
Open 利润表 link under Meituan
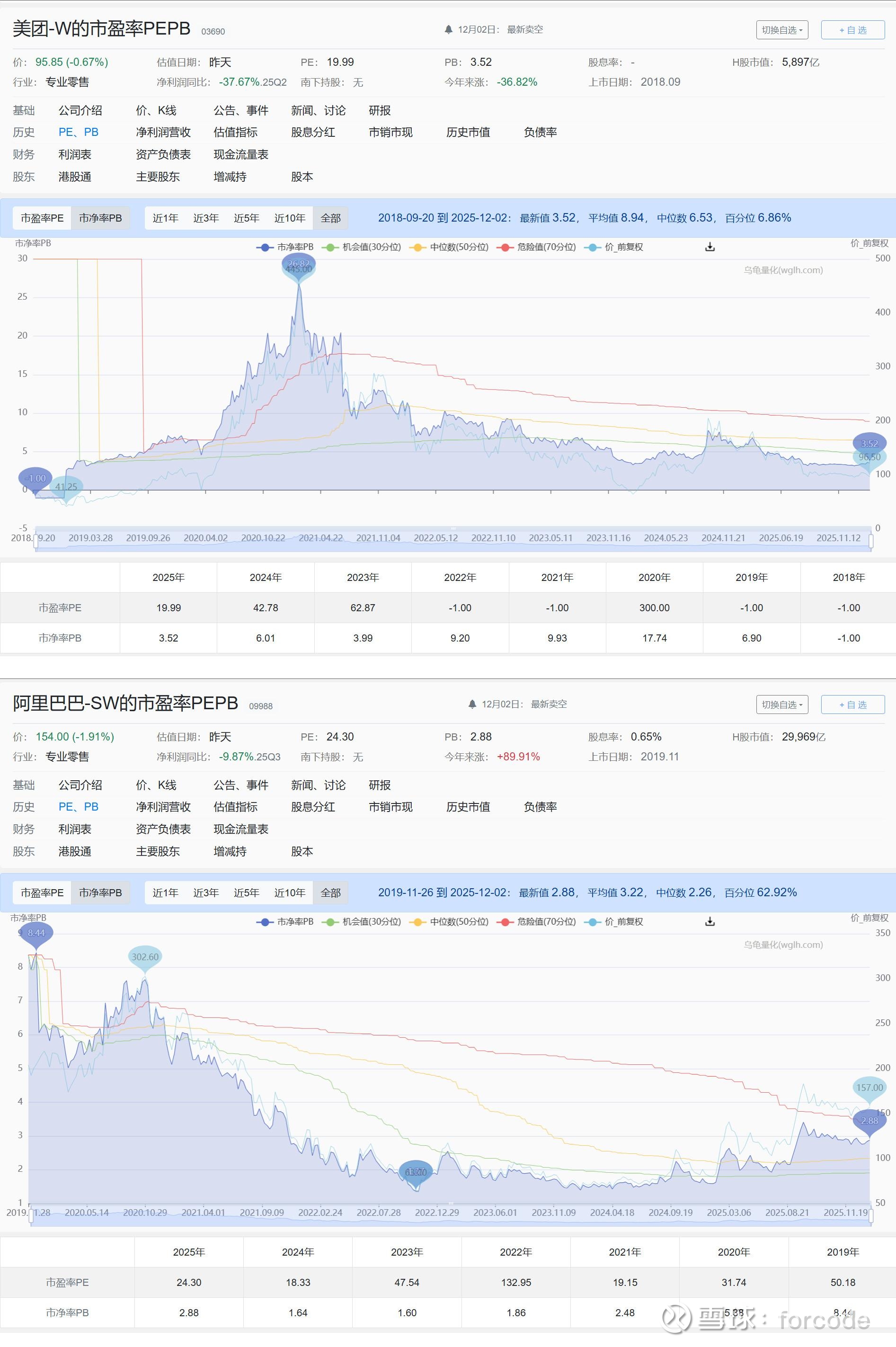pyautogui.click(x=75, y=154)
